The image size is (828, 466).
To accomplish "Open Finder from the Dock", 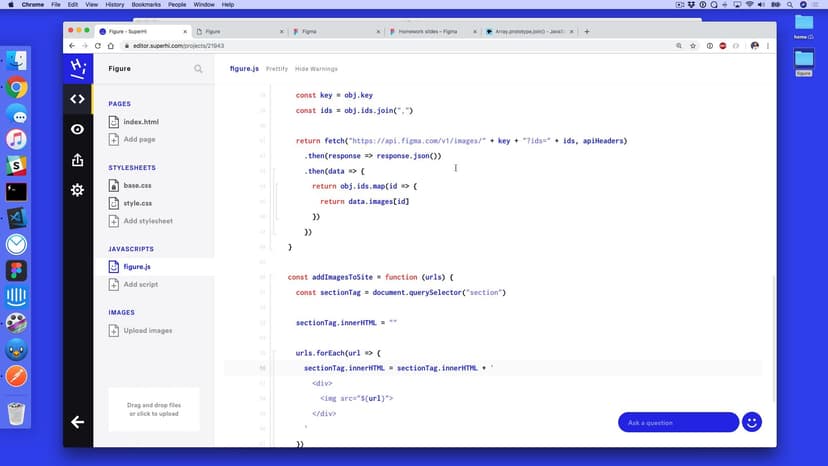I will click(x=16, y=61).
